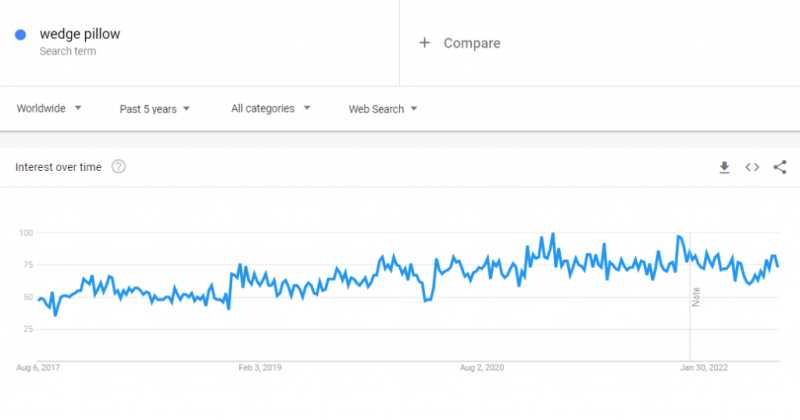Click the 100 value axis label
This screenshot has height=420, width=800.
click(x=26, y=233)
